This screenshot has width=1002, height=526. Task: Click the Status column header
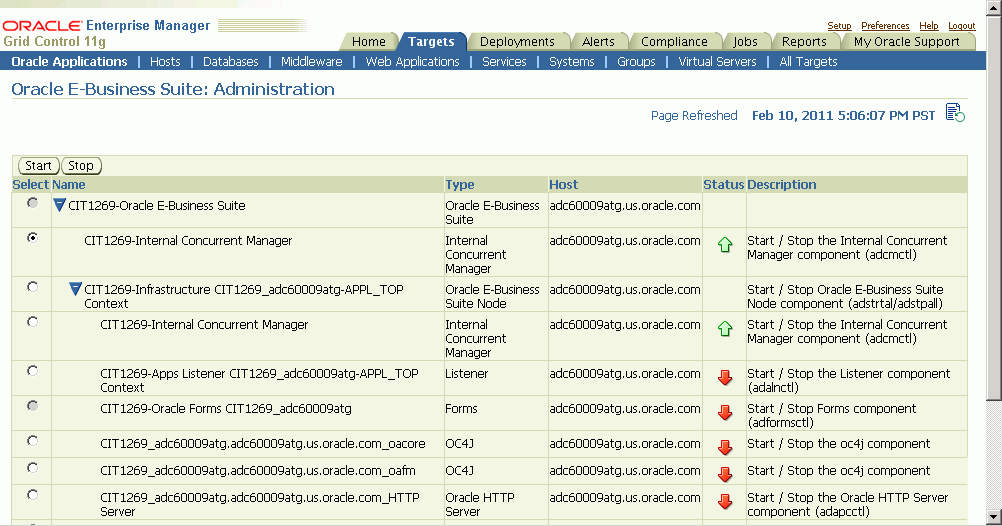[723, 184]
